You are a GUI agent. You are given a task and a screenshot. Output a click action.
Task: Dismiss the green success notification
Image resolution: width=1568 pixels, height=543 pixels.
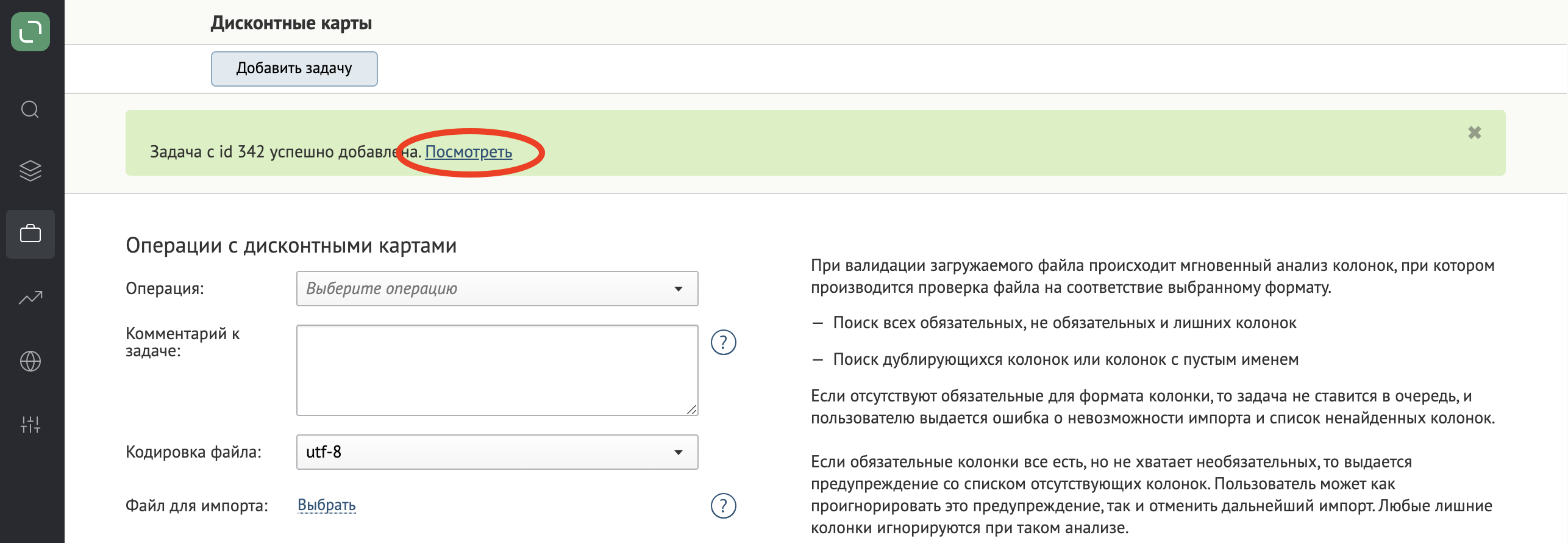click(x=1474, y=132)
